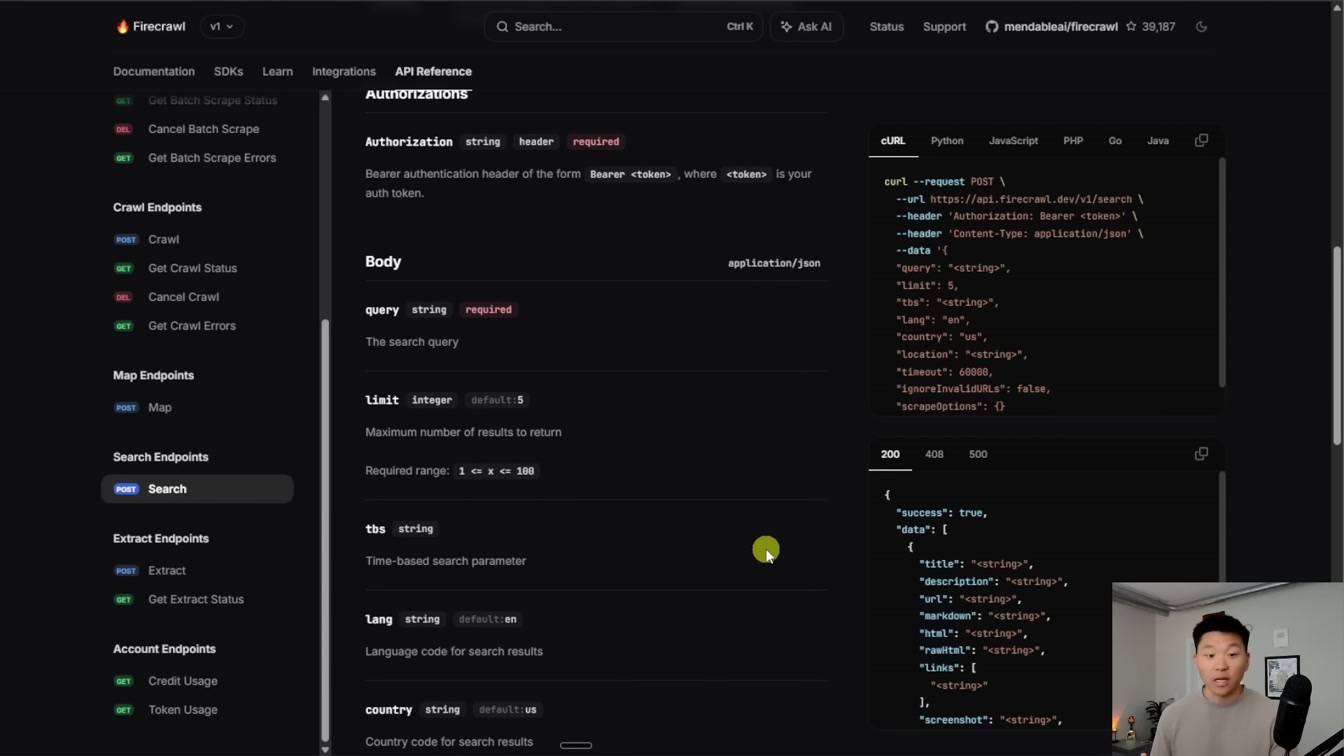
Task: Click the application/json label
Action: pyautogui.click(x=774, y=263)
